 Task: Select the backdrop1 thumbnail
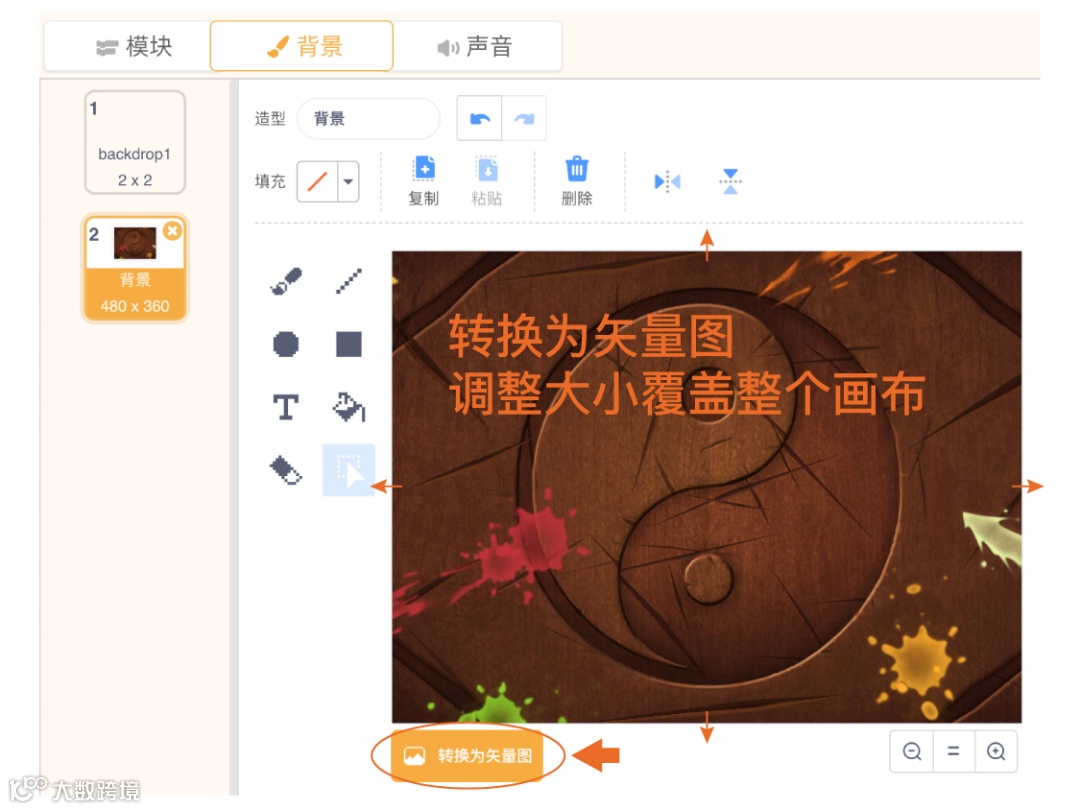pos(135,143)
